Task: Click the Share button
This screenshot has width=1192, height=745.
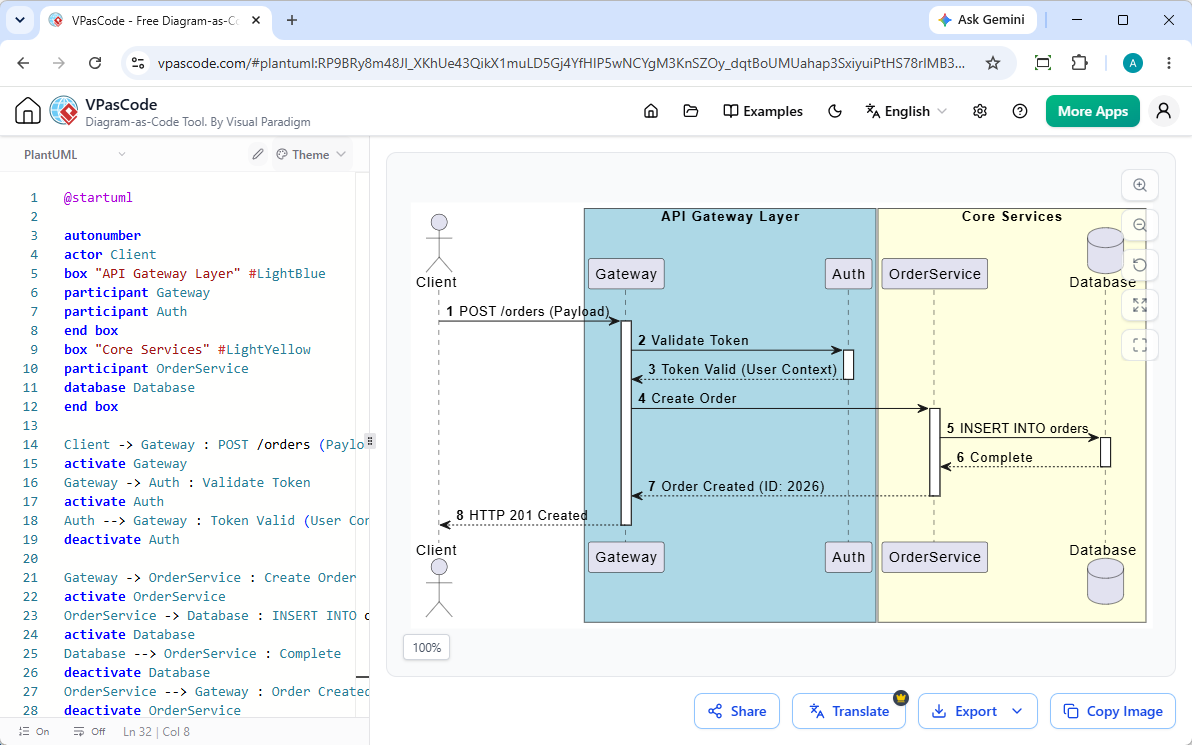Action: pyautogui.click(x=737, y=712)
